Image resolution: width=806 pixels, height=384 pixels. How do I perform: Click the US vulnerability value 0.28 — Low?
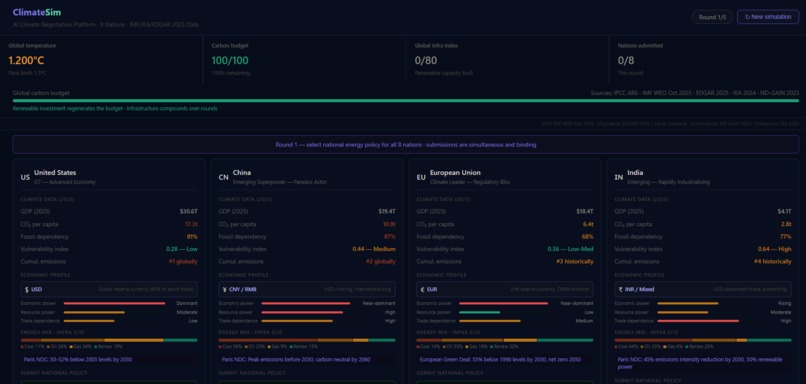(181, 249)
